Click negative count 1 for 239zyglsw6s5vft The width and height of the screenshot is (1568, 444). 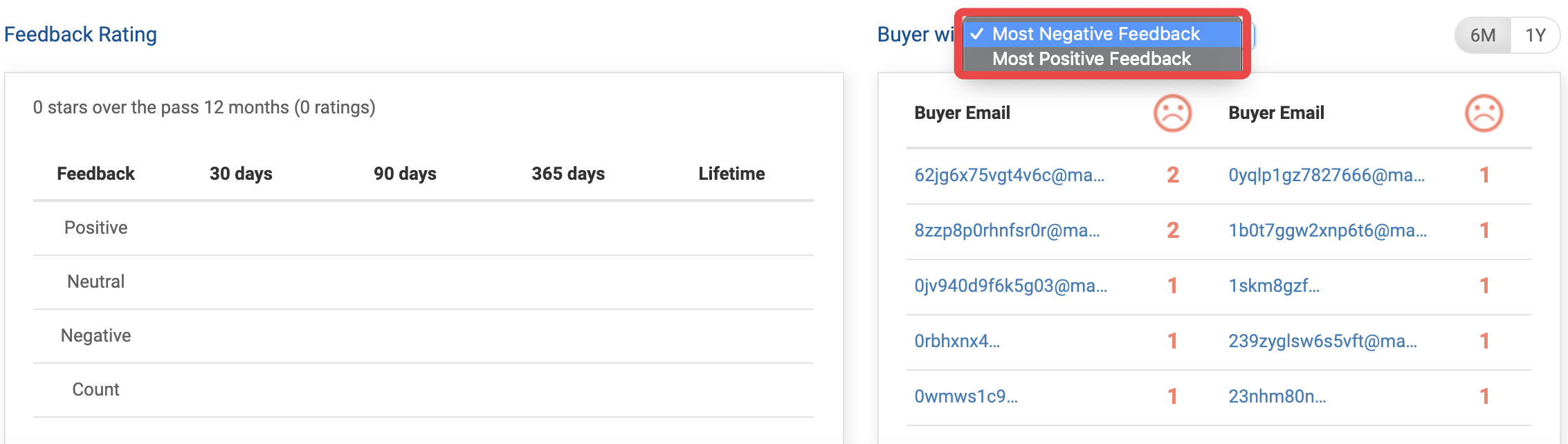1484,341
